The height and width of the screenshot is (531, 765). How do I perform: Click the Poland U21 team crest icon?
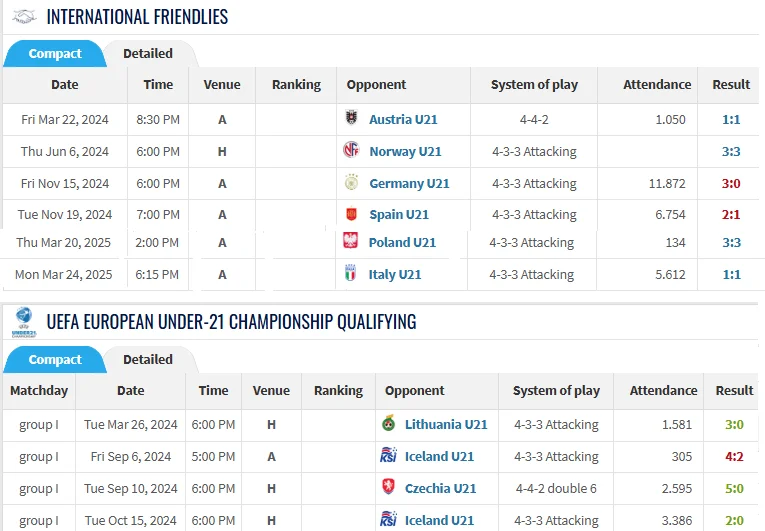[350, 242]
